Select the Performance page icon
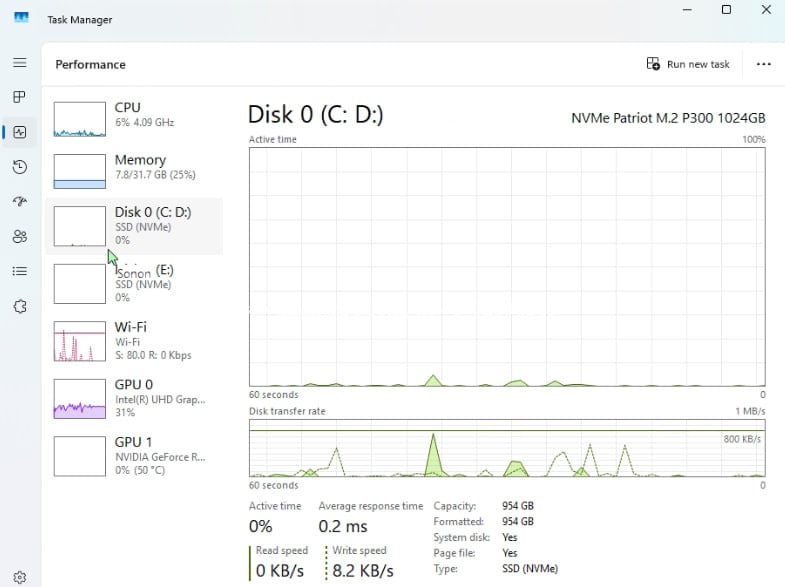Viewport: 785px width, 587px height. click(x=19, y=132)
